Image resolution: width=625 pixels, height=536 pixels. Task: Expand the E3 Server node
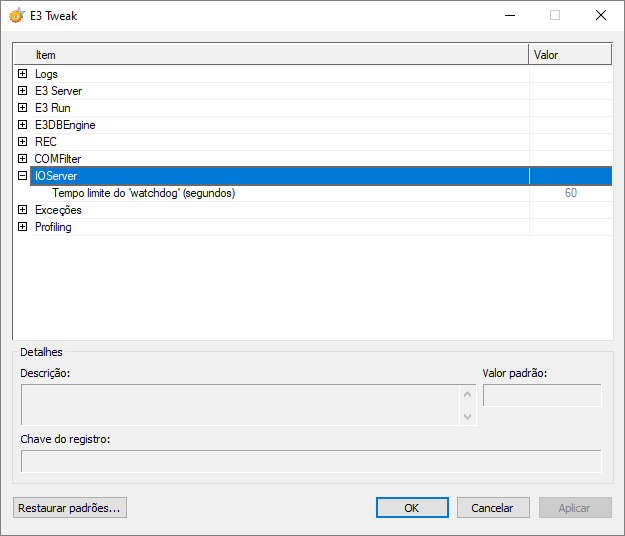tap(22, 91)
